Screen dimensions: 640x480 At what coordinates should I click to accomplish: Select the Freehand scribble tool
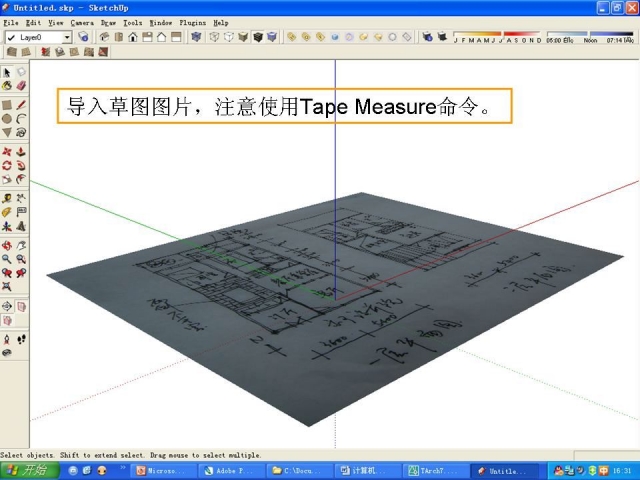(21, 132)
